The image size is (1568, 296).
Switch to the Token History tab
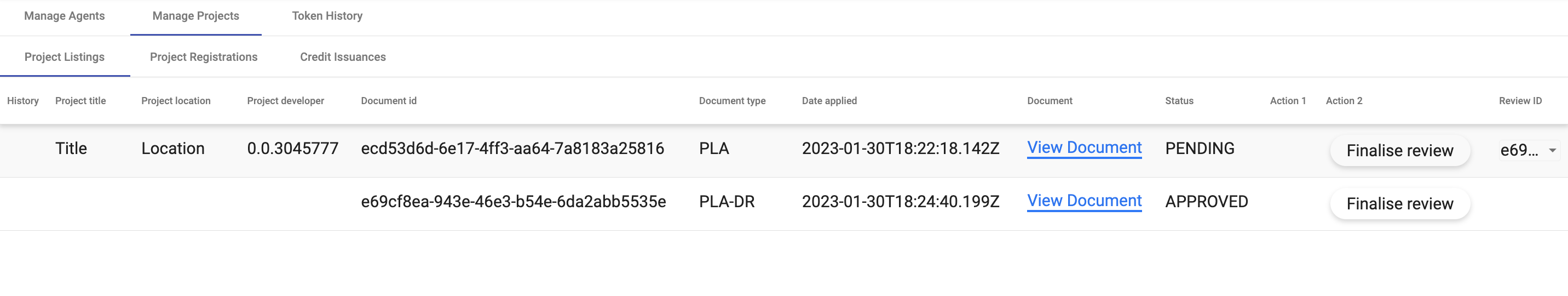click(327, 16)
